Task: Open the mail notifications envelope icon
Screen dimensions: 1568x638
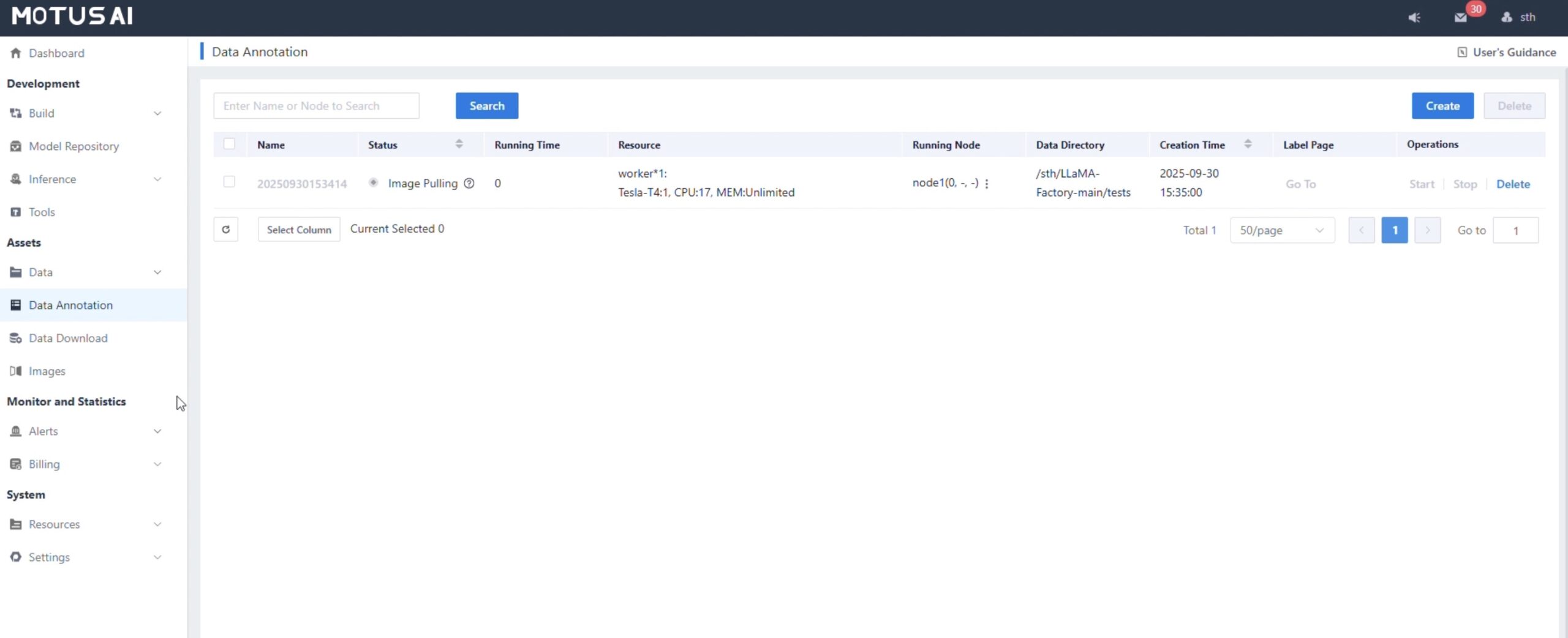Action: (1460, 17)
